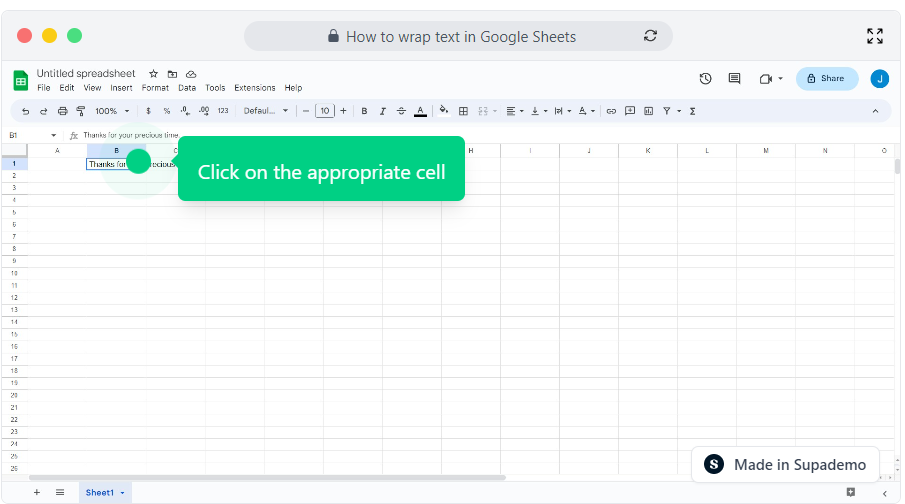Open the Edit menu
The image size is (905, 504).
(x=66, y=88)
